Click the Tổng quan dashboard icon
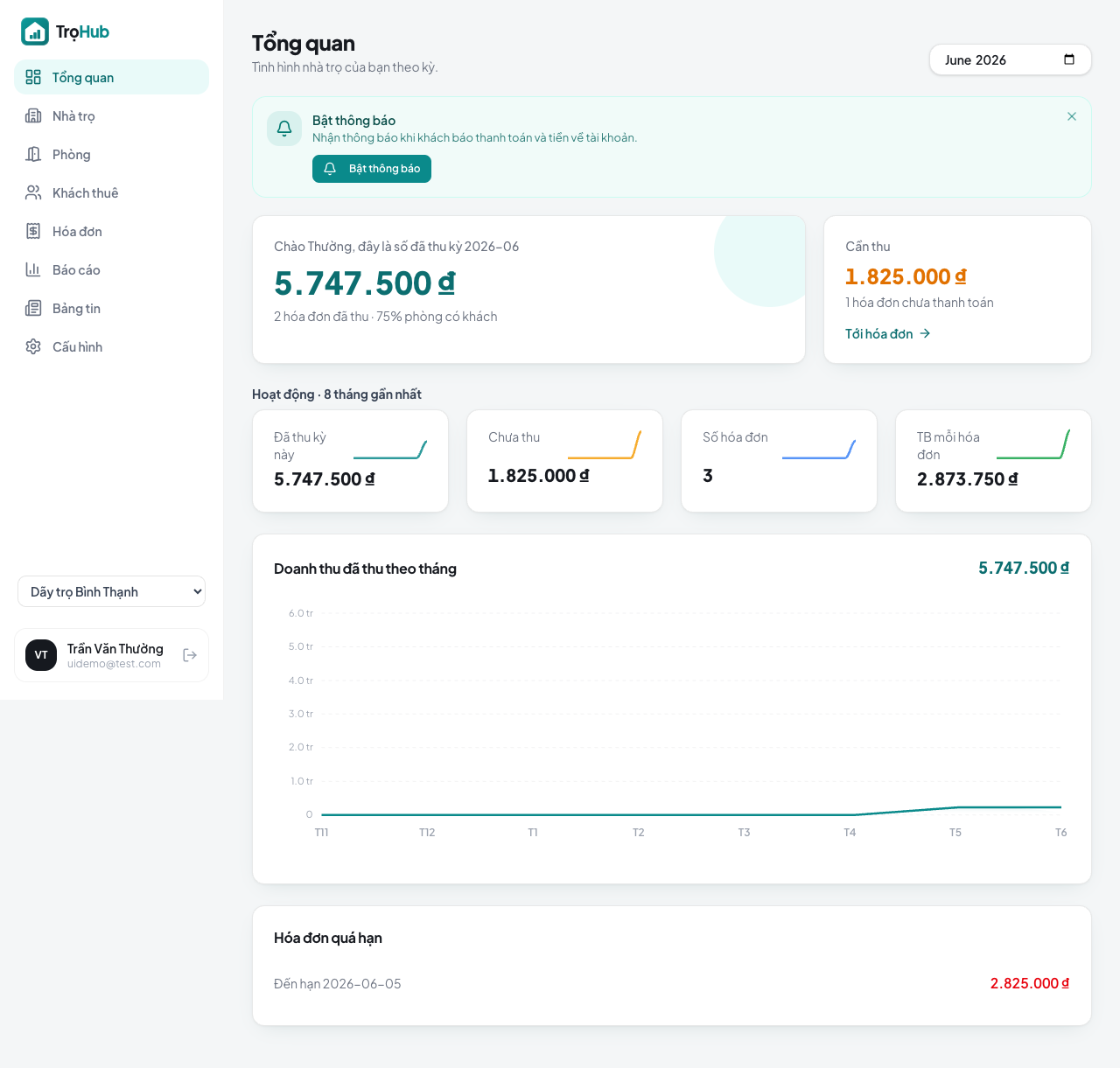The width and height of the screenshot is (1120, 1068). click(x=33, y=77)
